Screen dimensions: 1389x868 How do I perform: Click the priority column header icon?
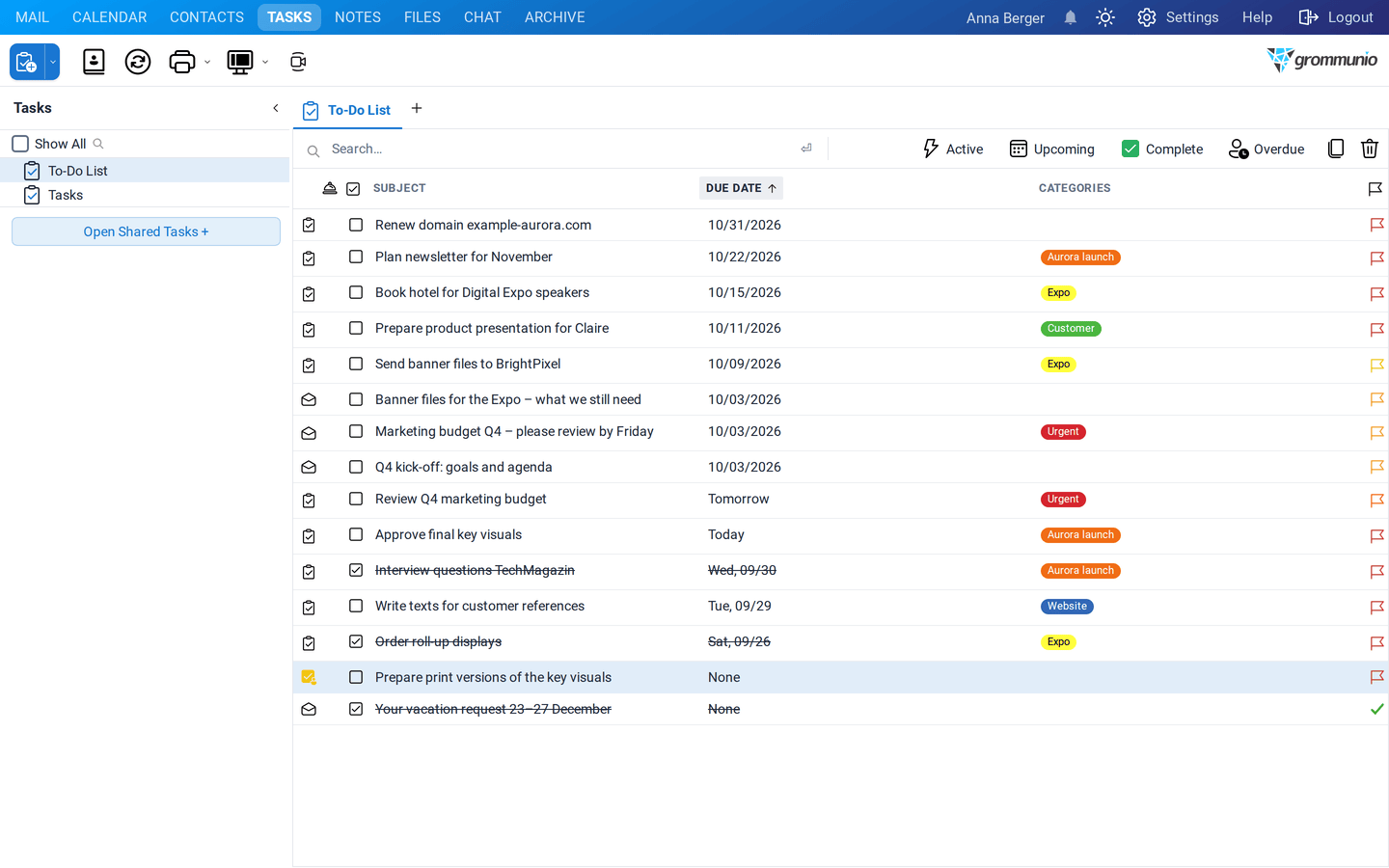(330, 188)
